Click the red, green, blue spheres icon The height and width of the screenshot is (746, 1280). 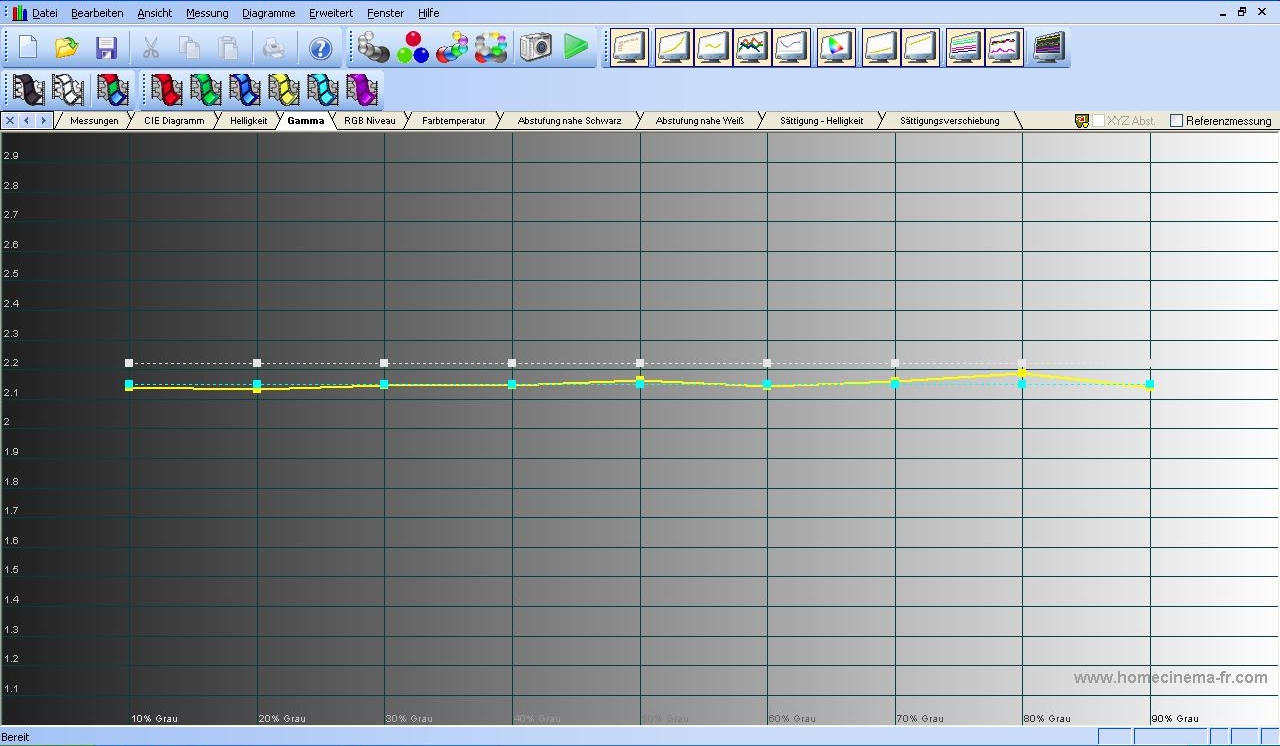tap(412, 47)
